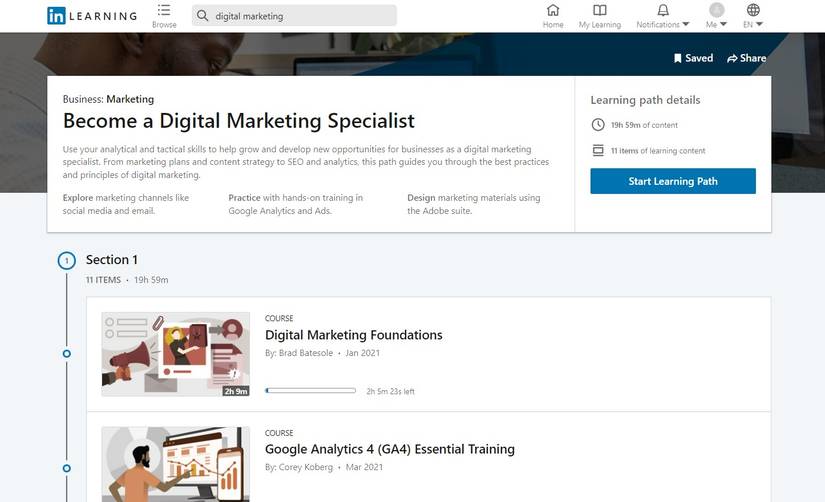Open the Digital Marketing Foundations thumbnail
This screenshot has width=825, height=502.
(x=176, y=354)
